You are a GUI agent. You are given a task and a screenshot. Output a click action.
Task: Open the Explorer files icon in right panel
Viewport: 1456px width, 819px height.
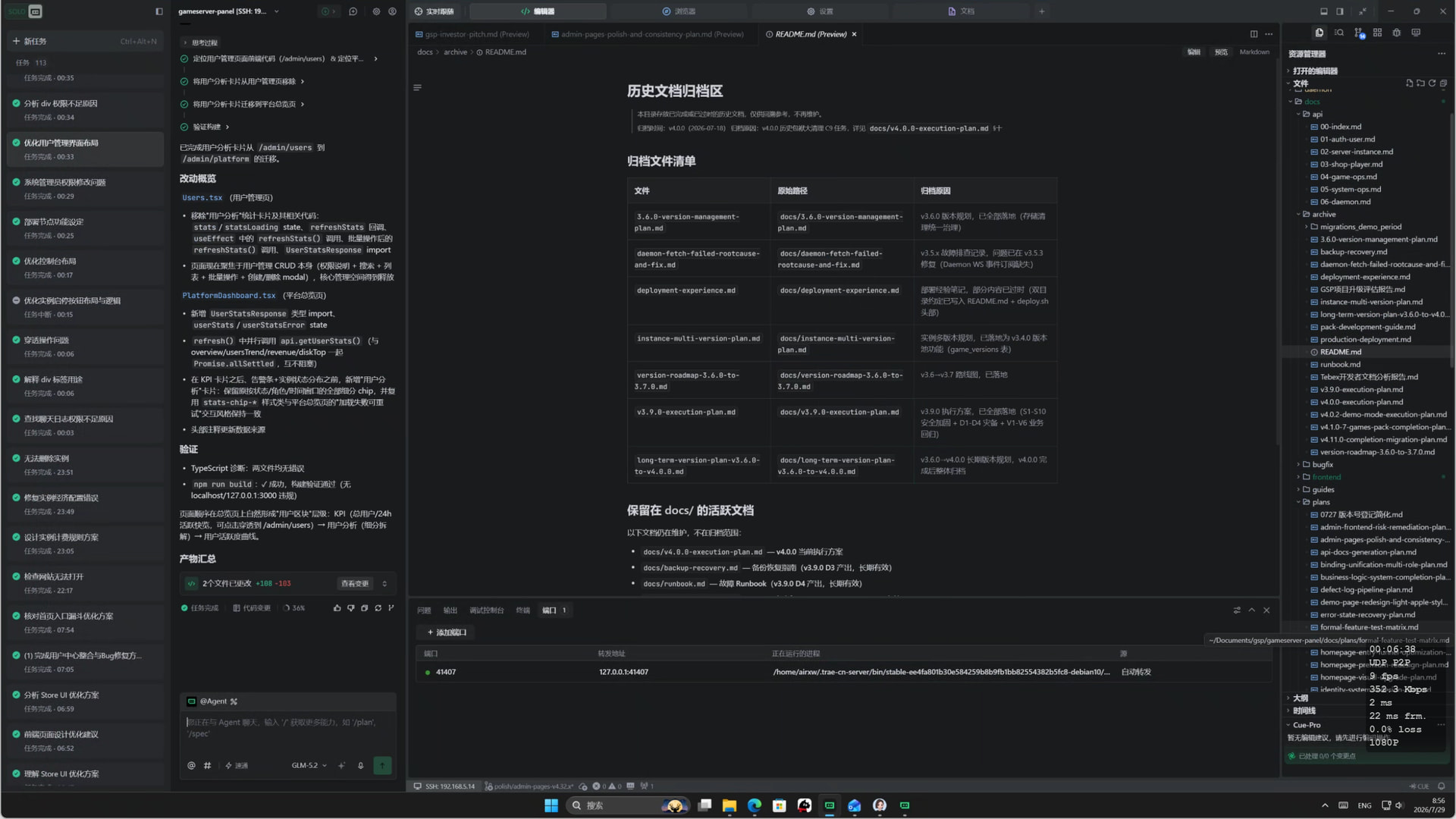pos(1319,33)
